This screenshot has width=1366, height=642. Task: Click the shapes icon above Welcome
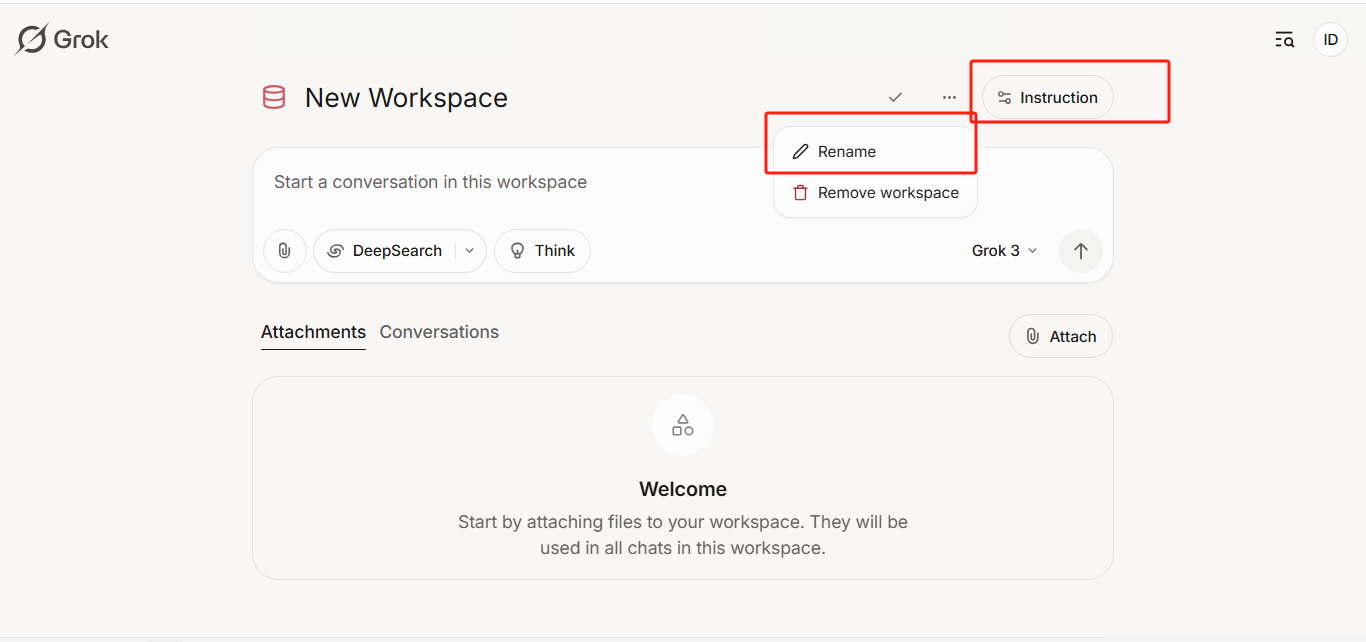coord(683,425)
